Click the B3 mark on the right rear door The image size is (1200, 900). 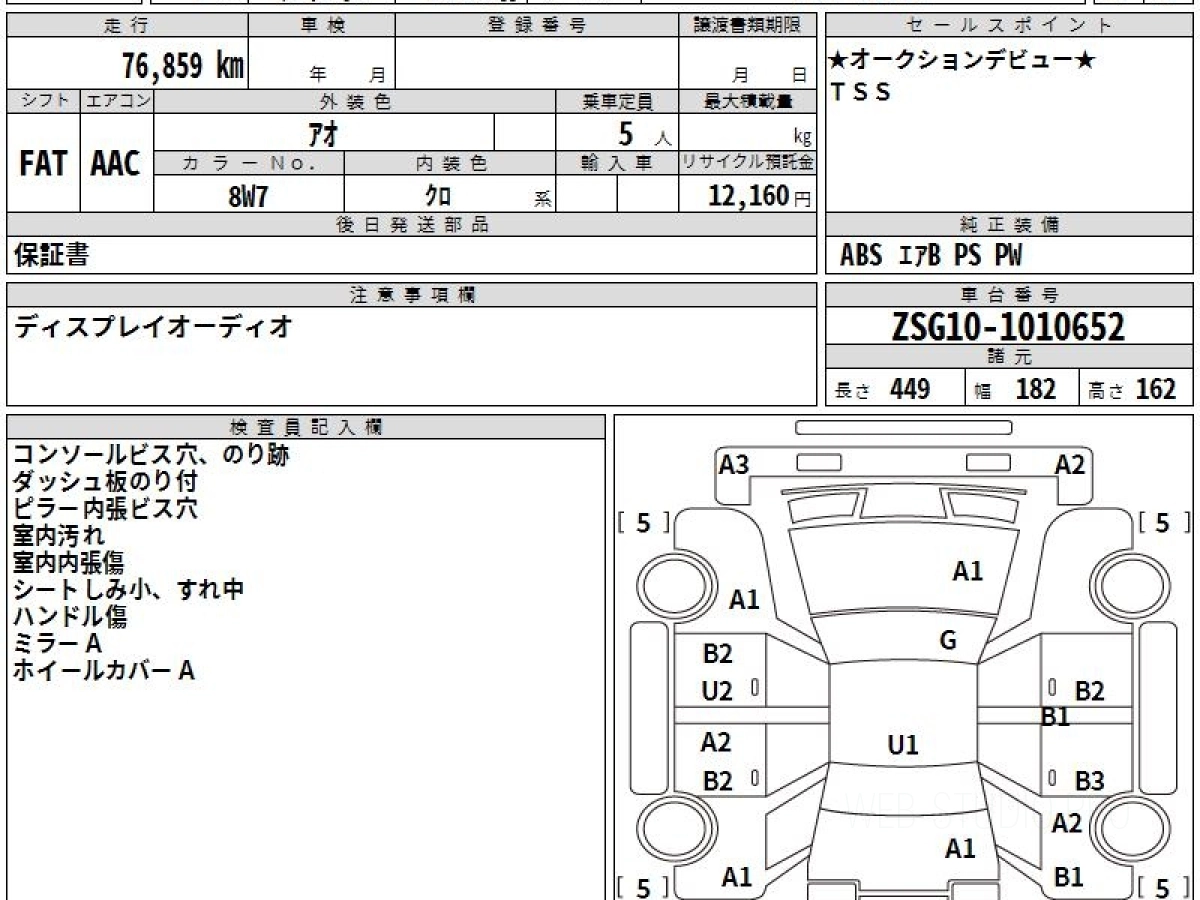click(x=1089, y=781)
